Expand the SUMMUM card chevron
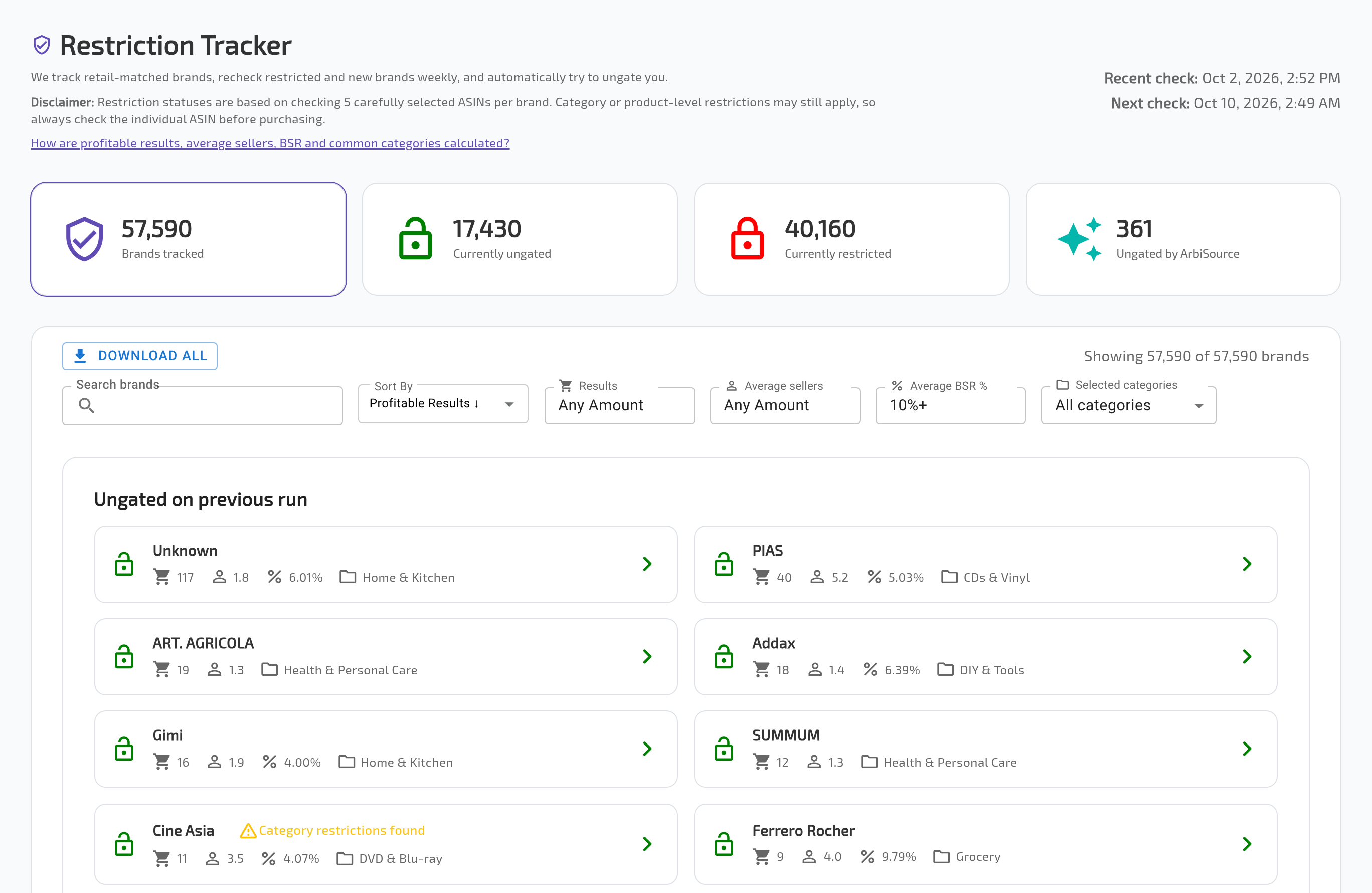 (1247, 749)
